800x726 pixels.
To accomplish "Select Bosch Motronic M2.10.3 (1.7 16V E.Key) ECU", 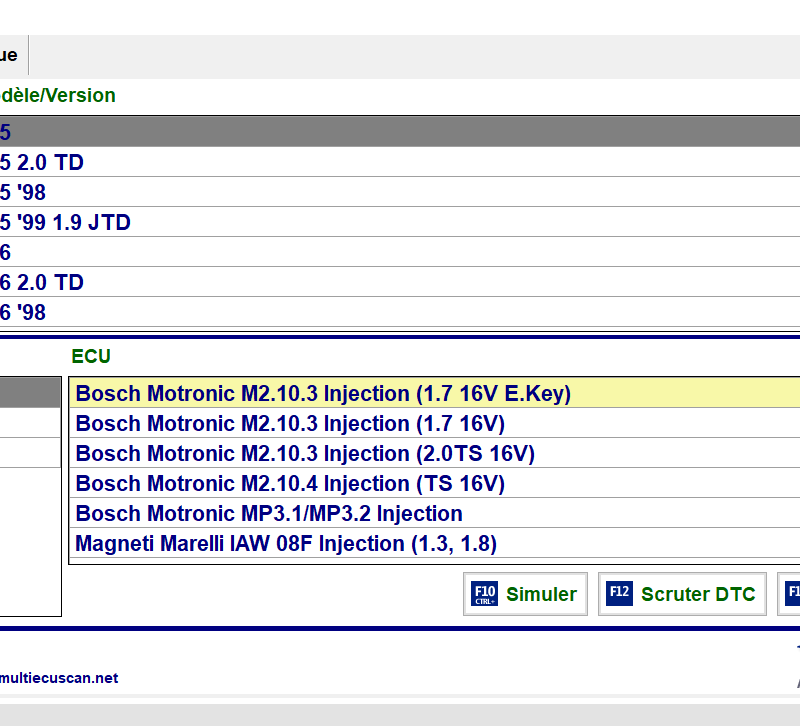I will [x=323, y=394].
